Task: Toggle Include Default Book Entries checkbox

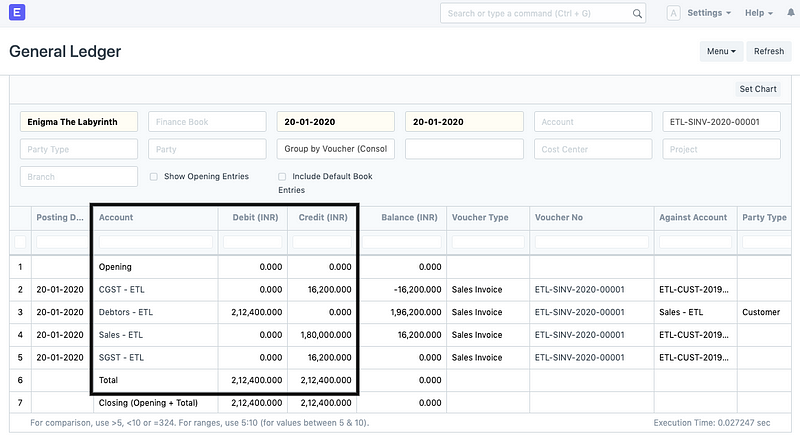Action: pyautogui.click(x=282, y=176)
